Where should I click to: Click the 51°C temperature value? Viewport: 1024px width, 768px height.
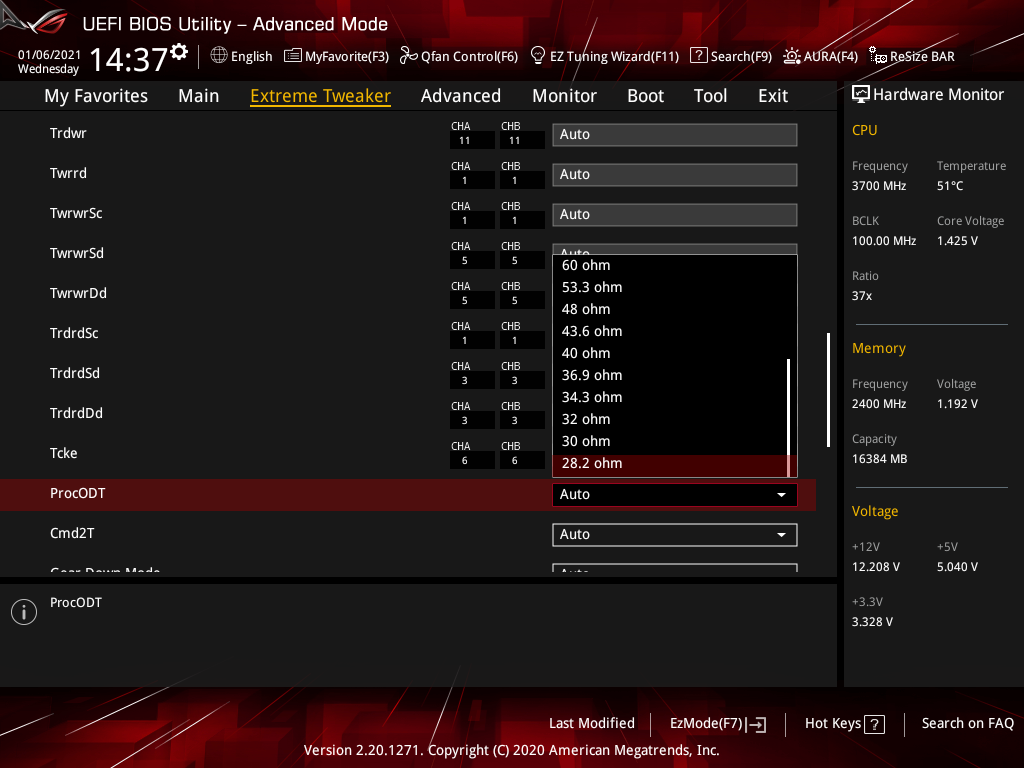(950, 186)
